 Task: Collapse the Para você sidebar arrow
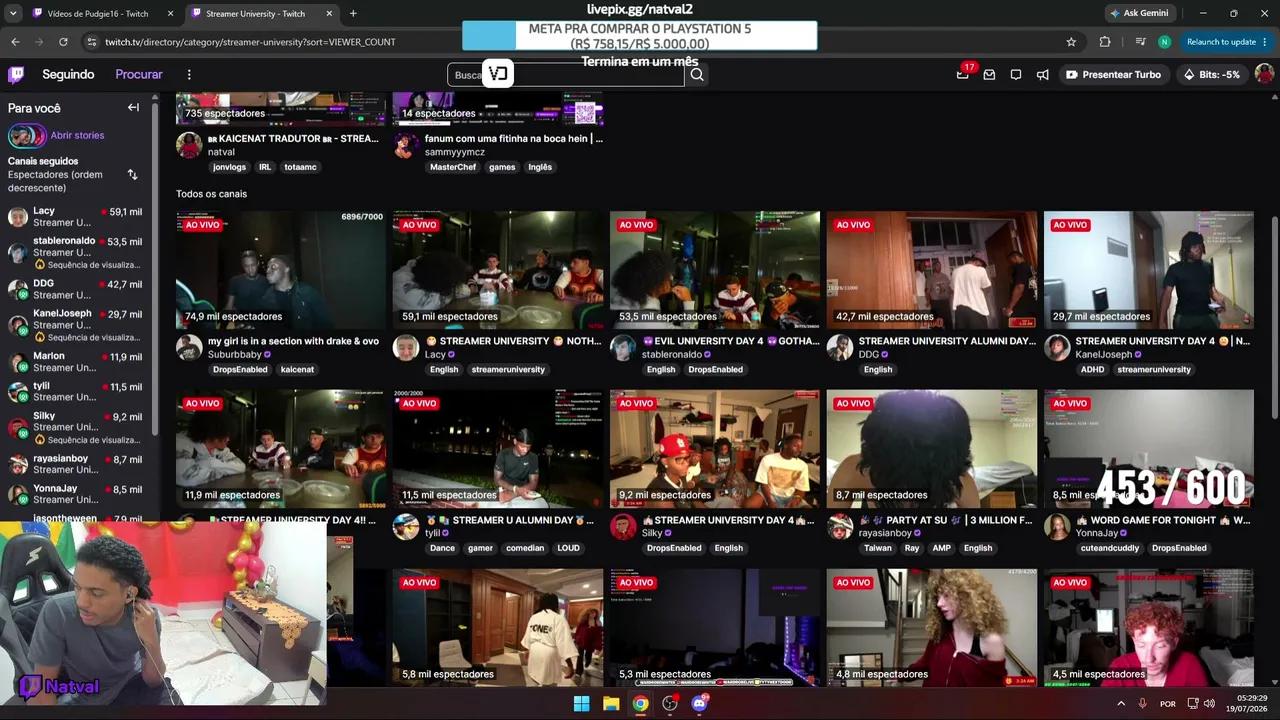click(x=133, y=107)
